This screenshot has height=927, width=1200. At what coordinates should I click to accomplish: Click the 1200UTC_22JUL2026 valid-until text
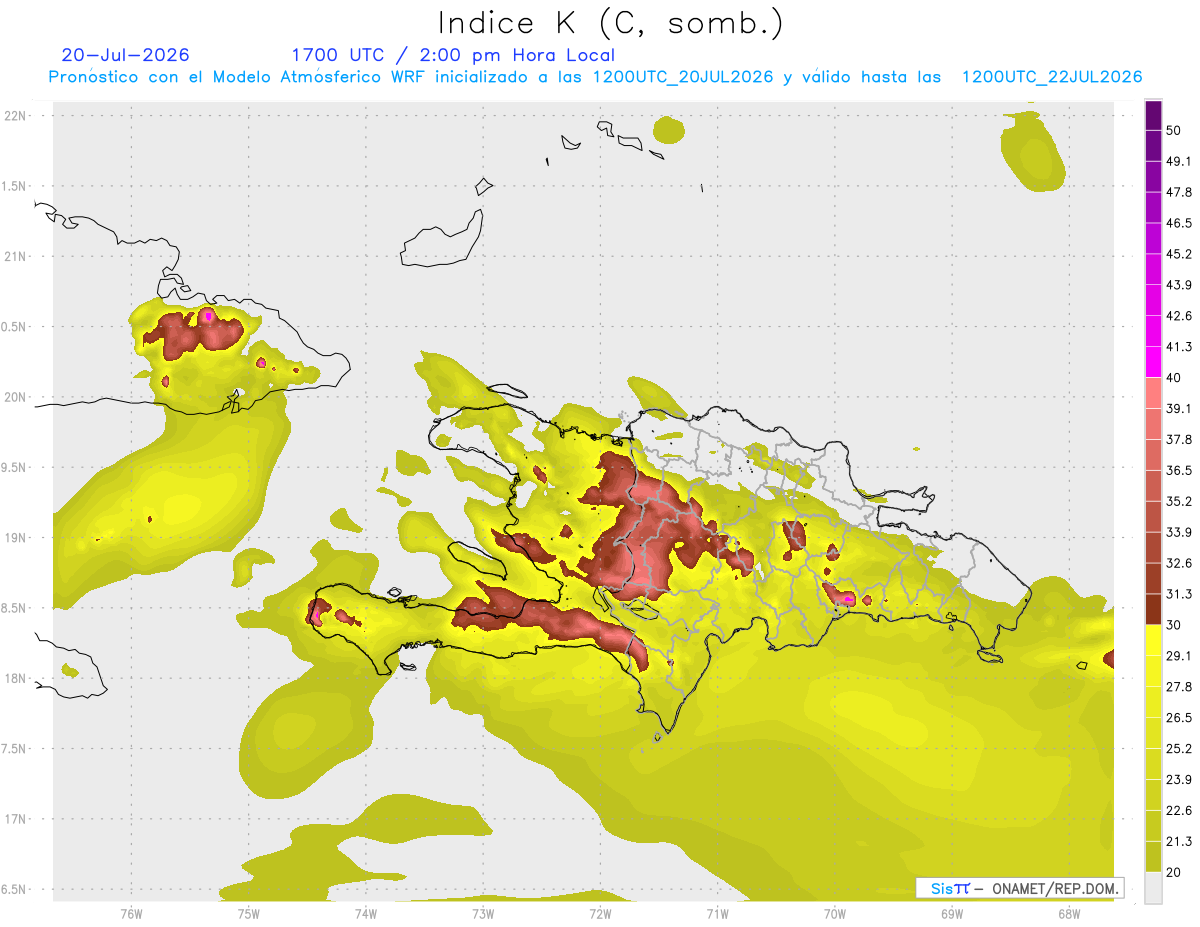[1051, 77]
